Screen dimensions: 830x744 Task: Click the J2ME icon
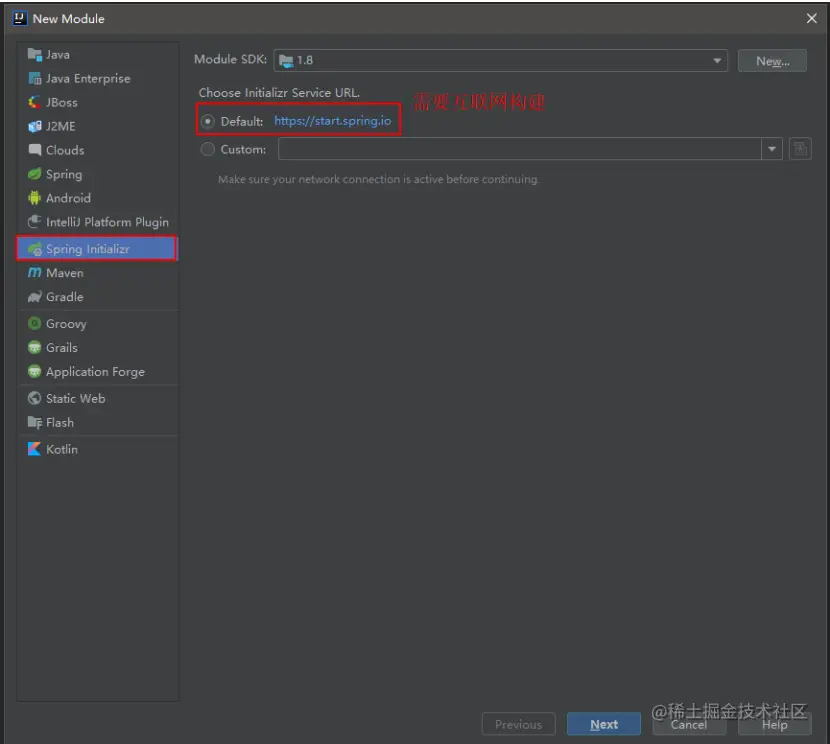(34, 126)
